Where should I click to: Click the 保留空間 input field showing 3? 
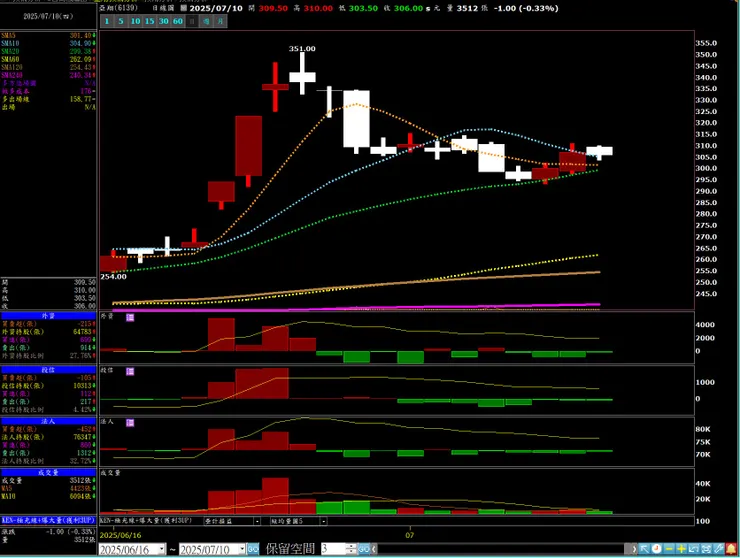click(x=333, y=549)
